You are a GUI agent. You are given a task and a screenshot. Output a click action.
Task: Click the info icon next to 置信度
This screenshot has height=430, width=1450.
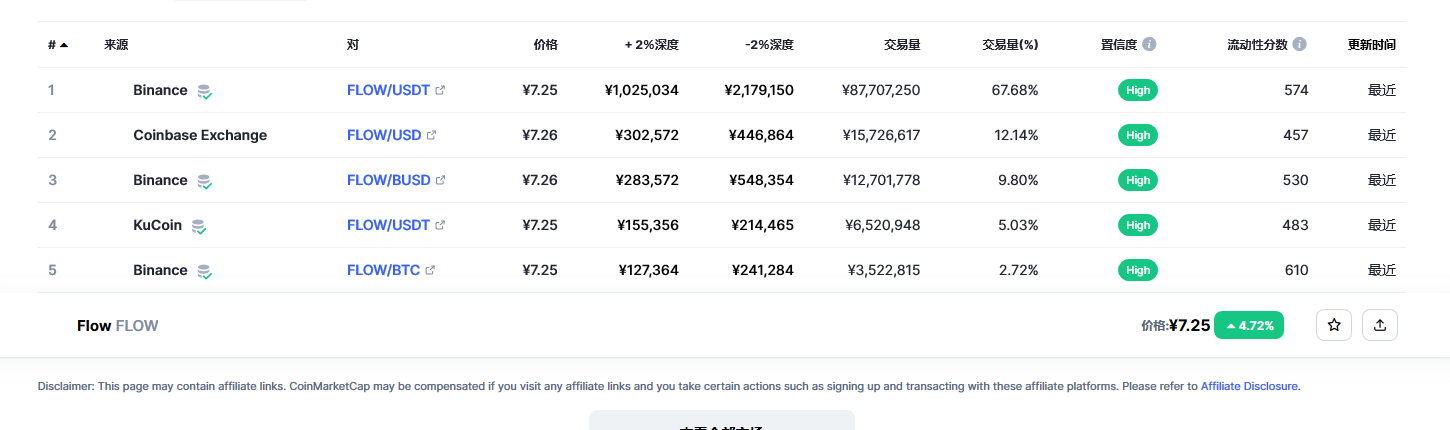click(1149, 45)
